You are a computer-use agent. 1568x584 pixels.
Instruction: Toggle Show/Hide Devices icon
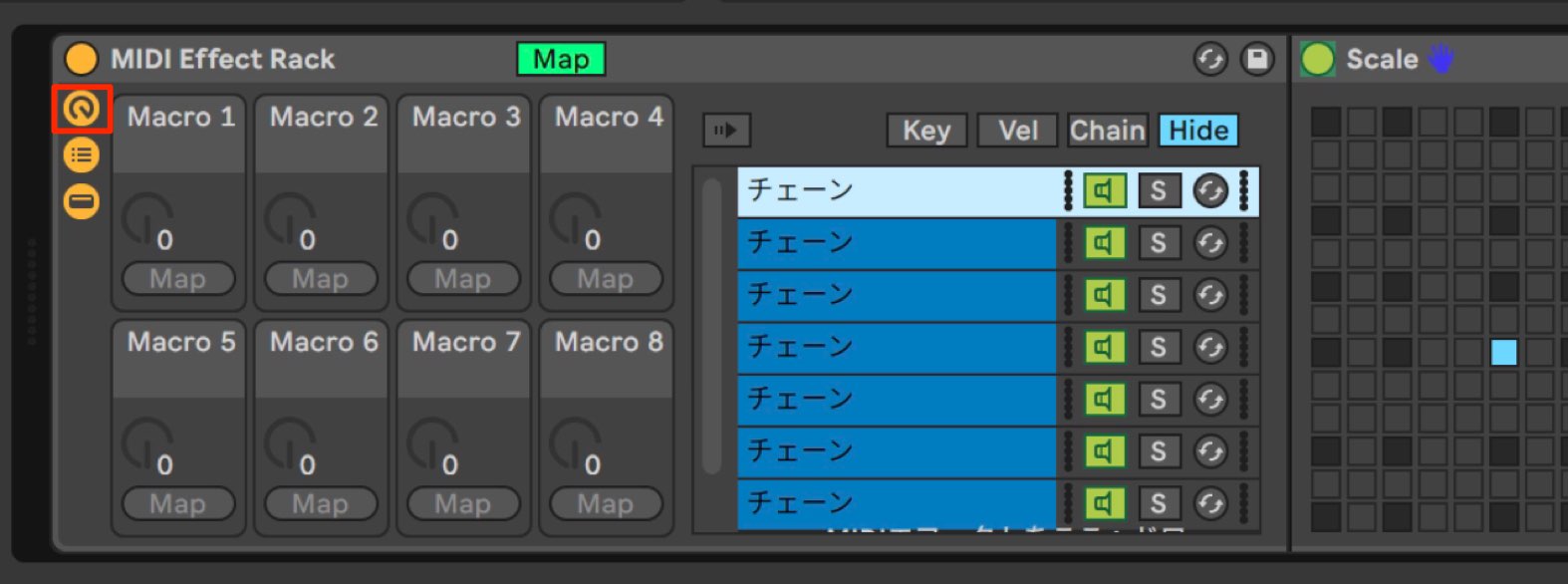[x=82, y=201]
